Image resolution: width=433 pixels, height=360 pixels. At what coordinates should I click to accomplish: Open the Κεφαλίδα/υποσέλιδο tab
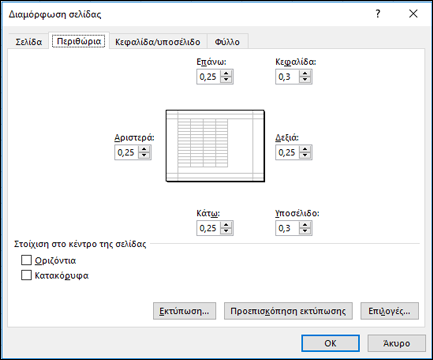[158, 42]
